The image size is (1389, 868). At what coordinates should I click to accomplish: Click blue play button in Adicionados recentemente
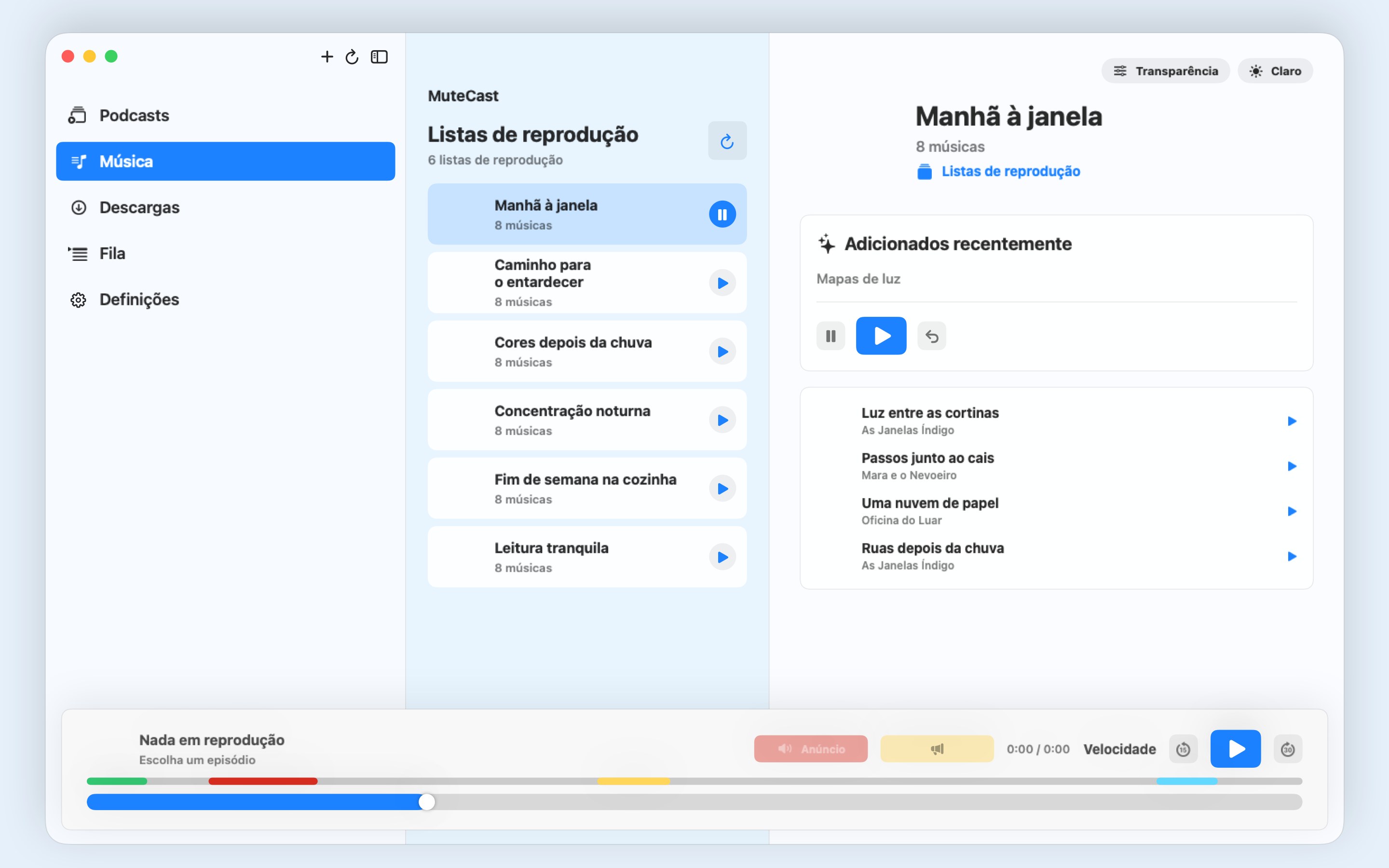(881, 336)
